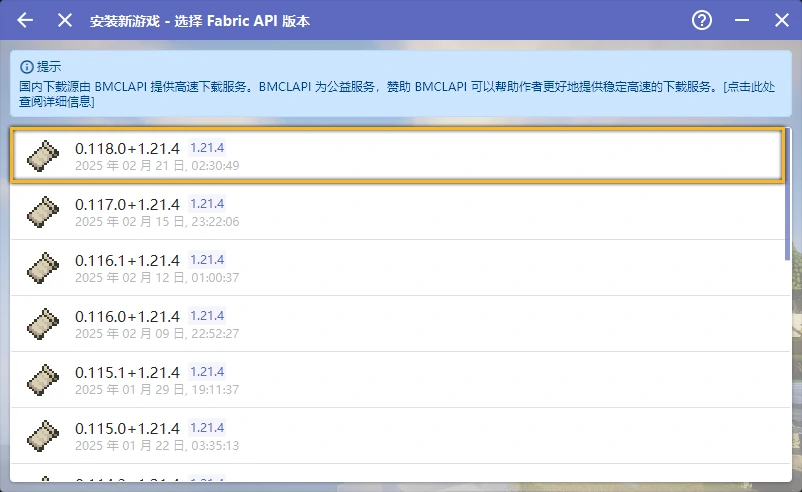This screenshot has width=802, height=492.
Task: Click the scroll icon for 0.118.0+1.21.4
Action: [x=43, y=155]
